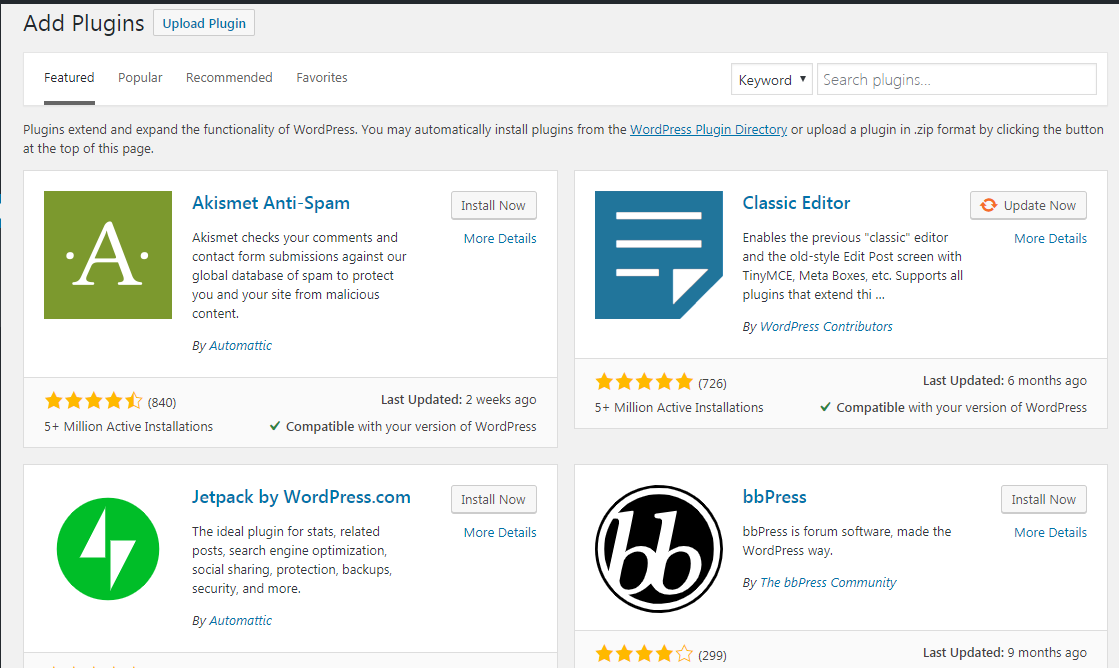Open the Classic Editor title link
Image resolution: width=1119 pixels, height=668 pixels.
coord(796,203)
